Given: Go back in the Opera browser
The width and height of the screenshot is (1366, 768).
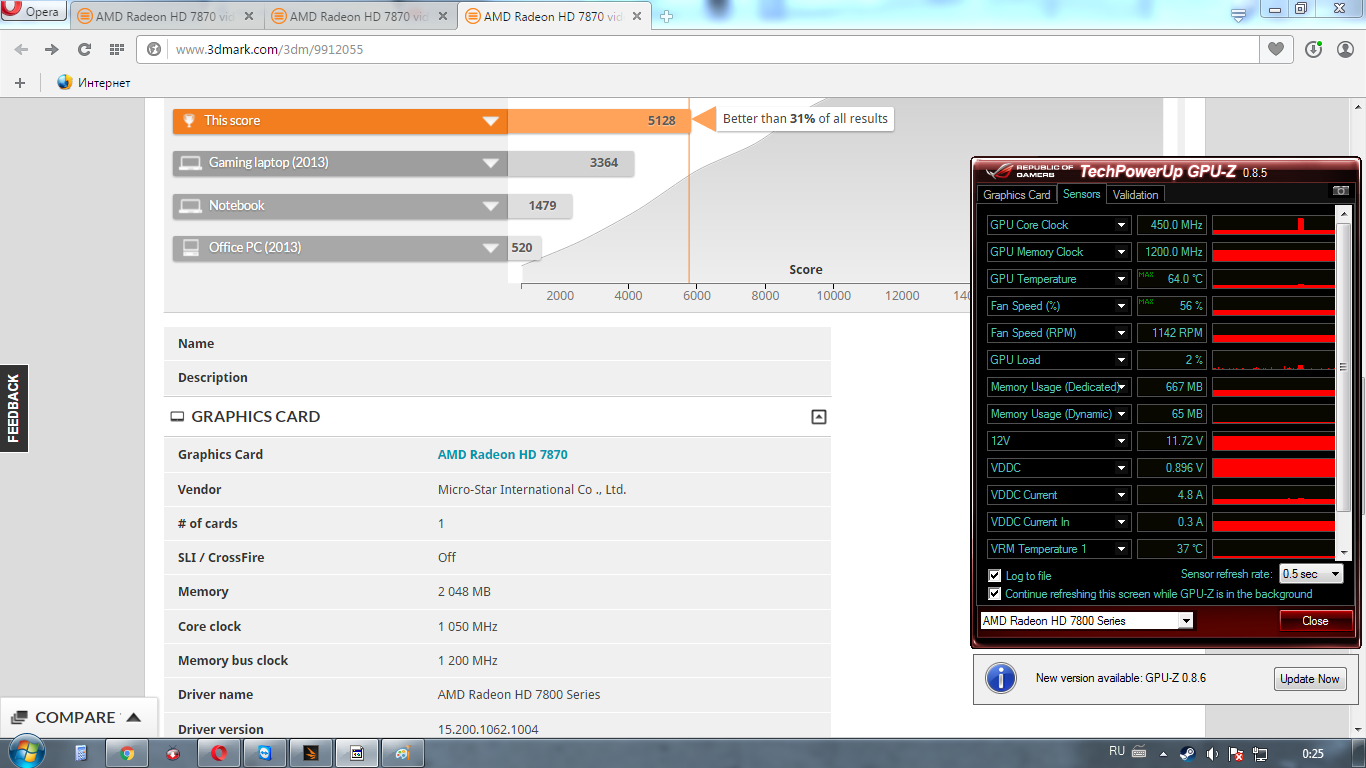Looking at the screenshot, I should pyautogui.click(x=21, y=49).
